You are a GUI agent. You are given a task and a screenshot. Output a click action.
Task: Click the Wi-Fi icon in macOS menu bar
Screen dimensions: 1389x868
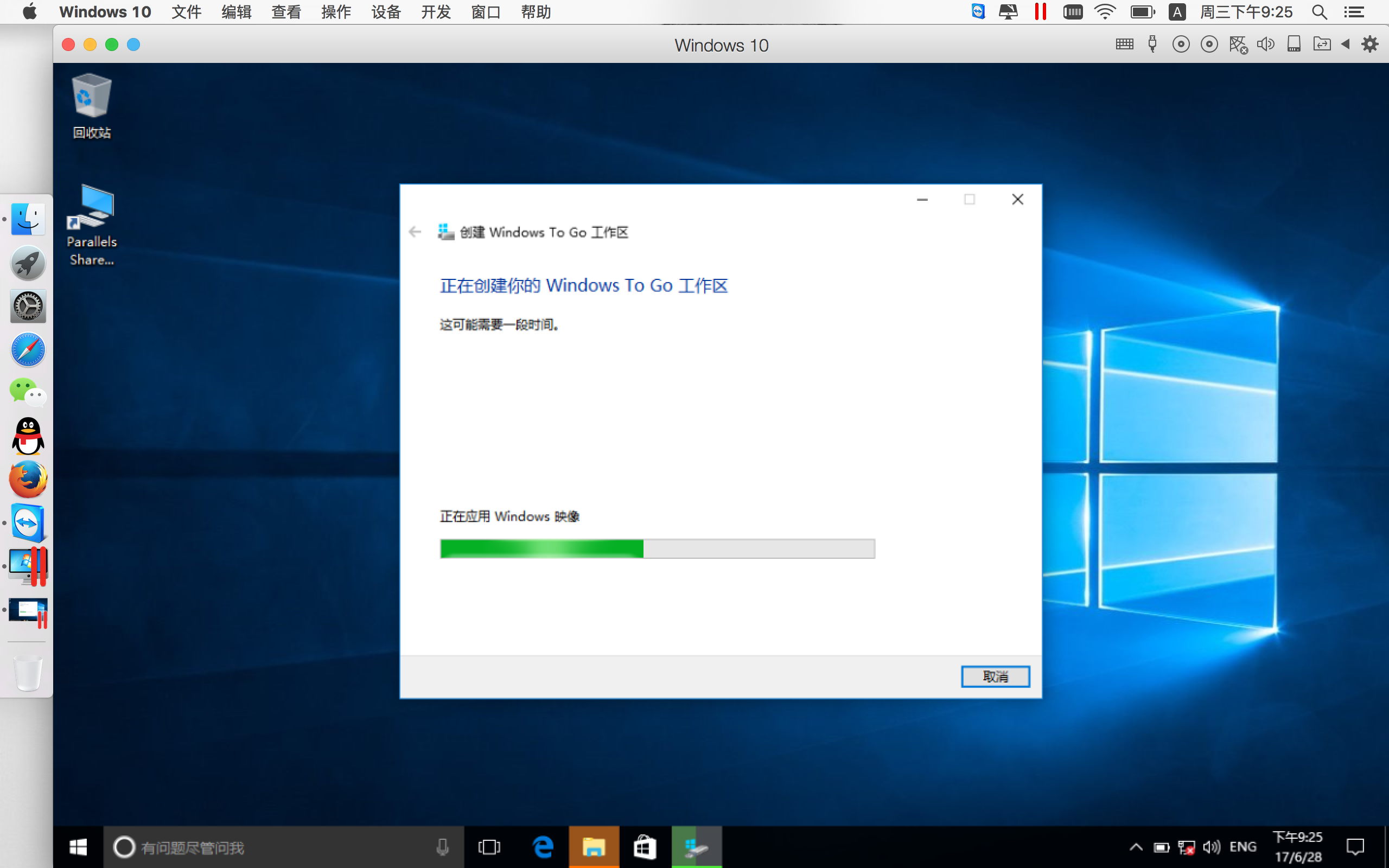(1105, 12)
